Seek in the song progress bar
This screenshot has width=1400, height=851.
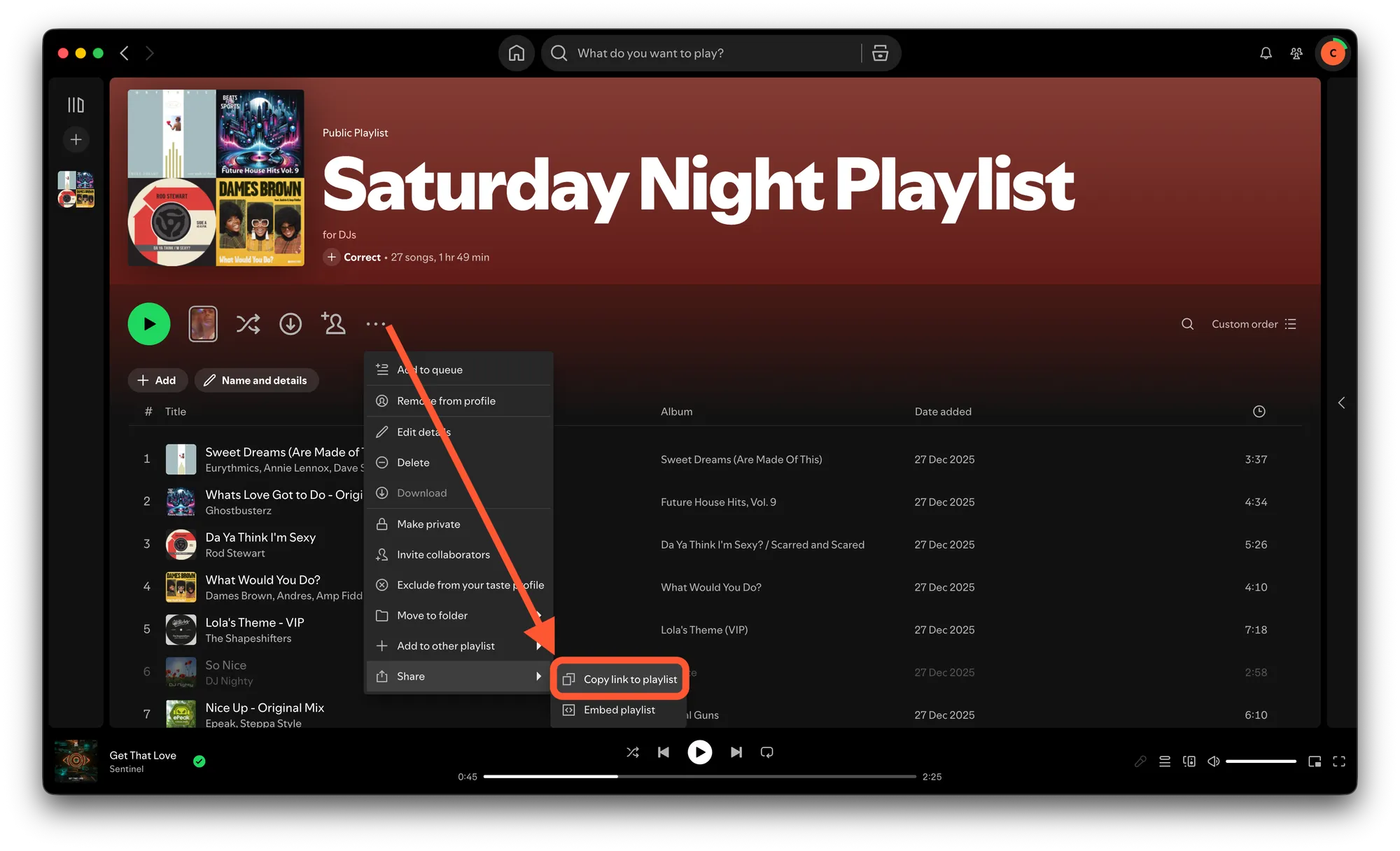700,776
